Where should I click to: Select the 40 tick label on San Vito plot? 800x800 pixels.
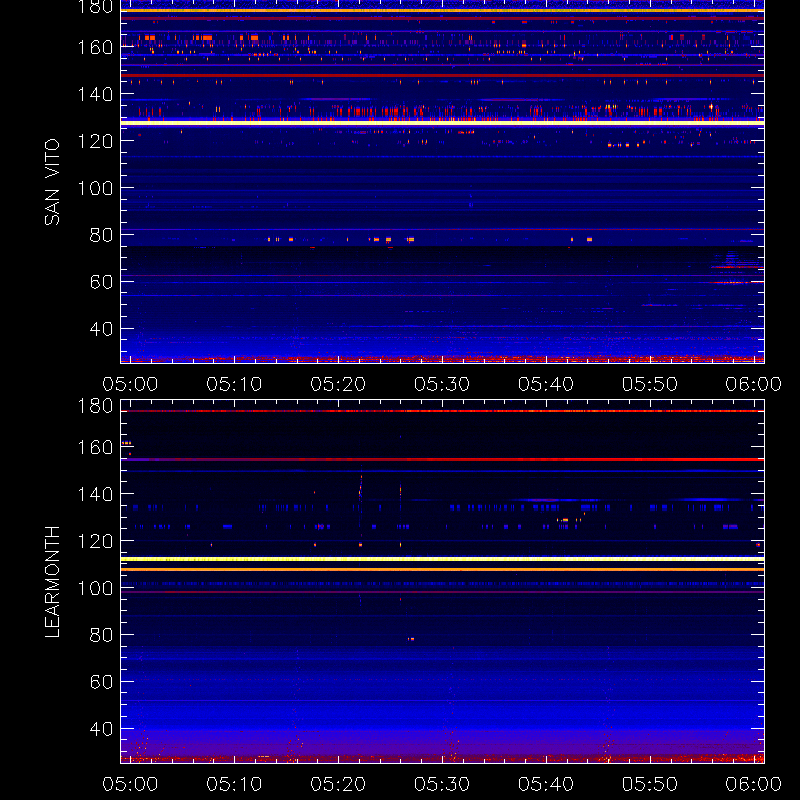click(101, 329)
